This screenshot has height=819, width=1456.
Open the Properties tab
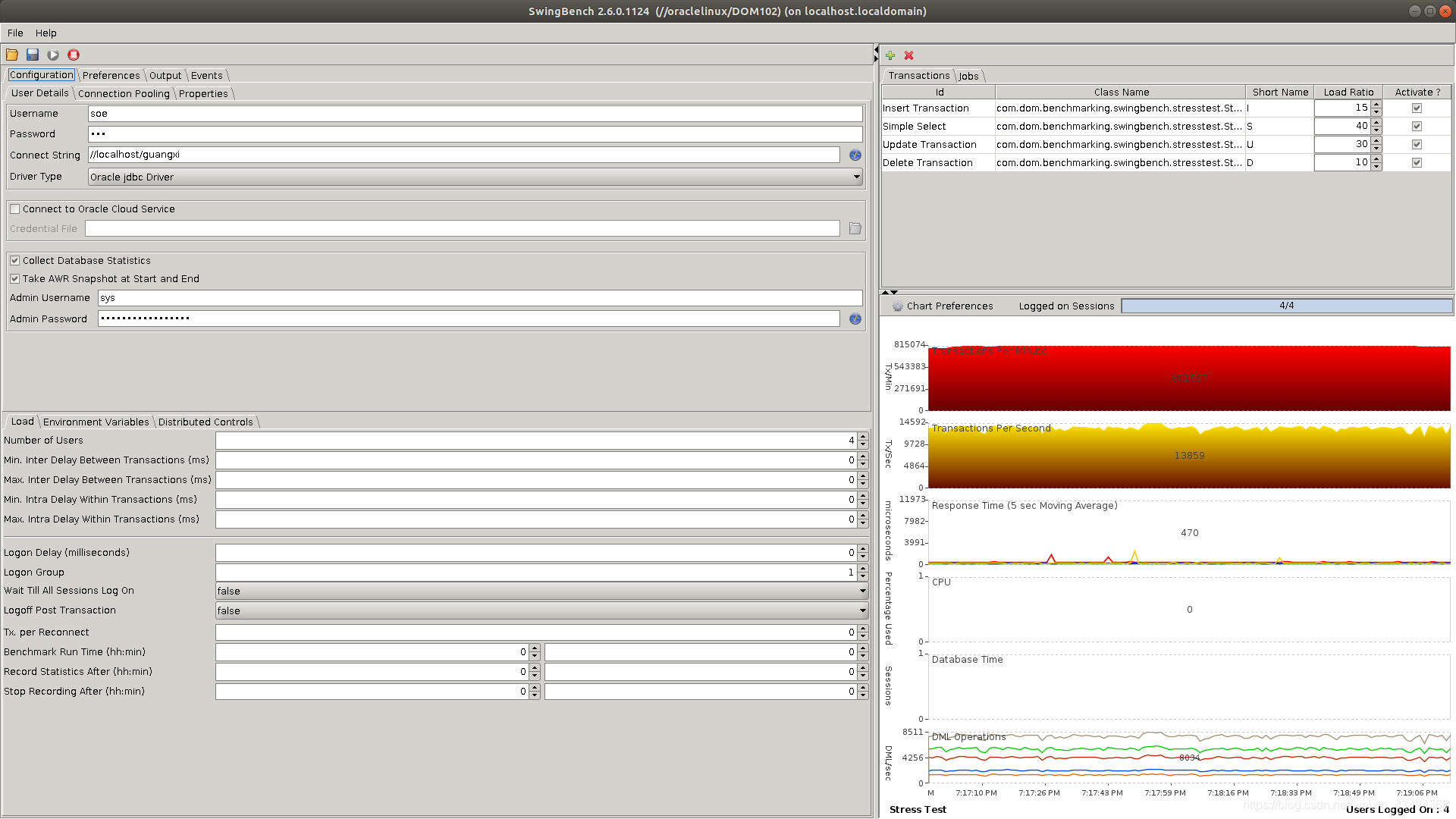pyautogui.click(x=203, y=94)
